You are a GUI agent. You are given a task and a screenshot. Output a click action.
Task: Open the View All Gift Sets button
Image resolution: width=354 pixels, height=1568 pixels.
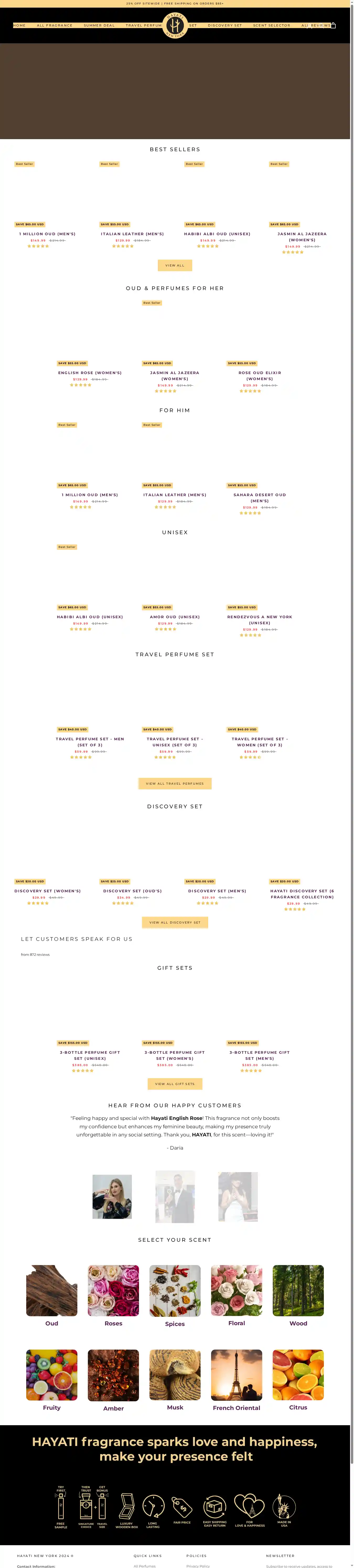point(175,1083)
